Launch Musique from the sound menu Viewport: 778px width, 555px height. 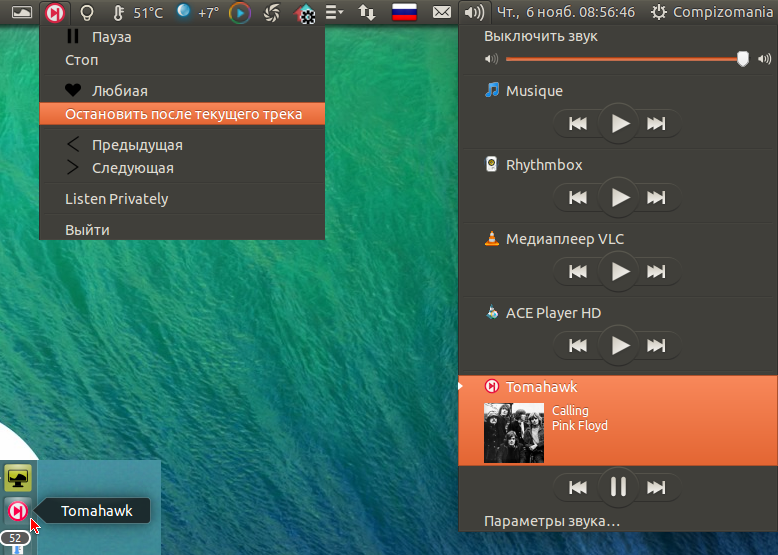pyautogui.click(x=618, y=91)
